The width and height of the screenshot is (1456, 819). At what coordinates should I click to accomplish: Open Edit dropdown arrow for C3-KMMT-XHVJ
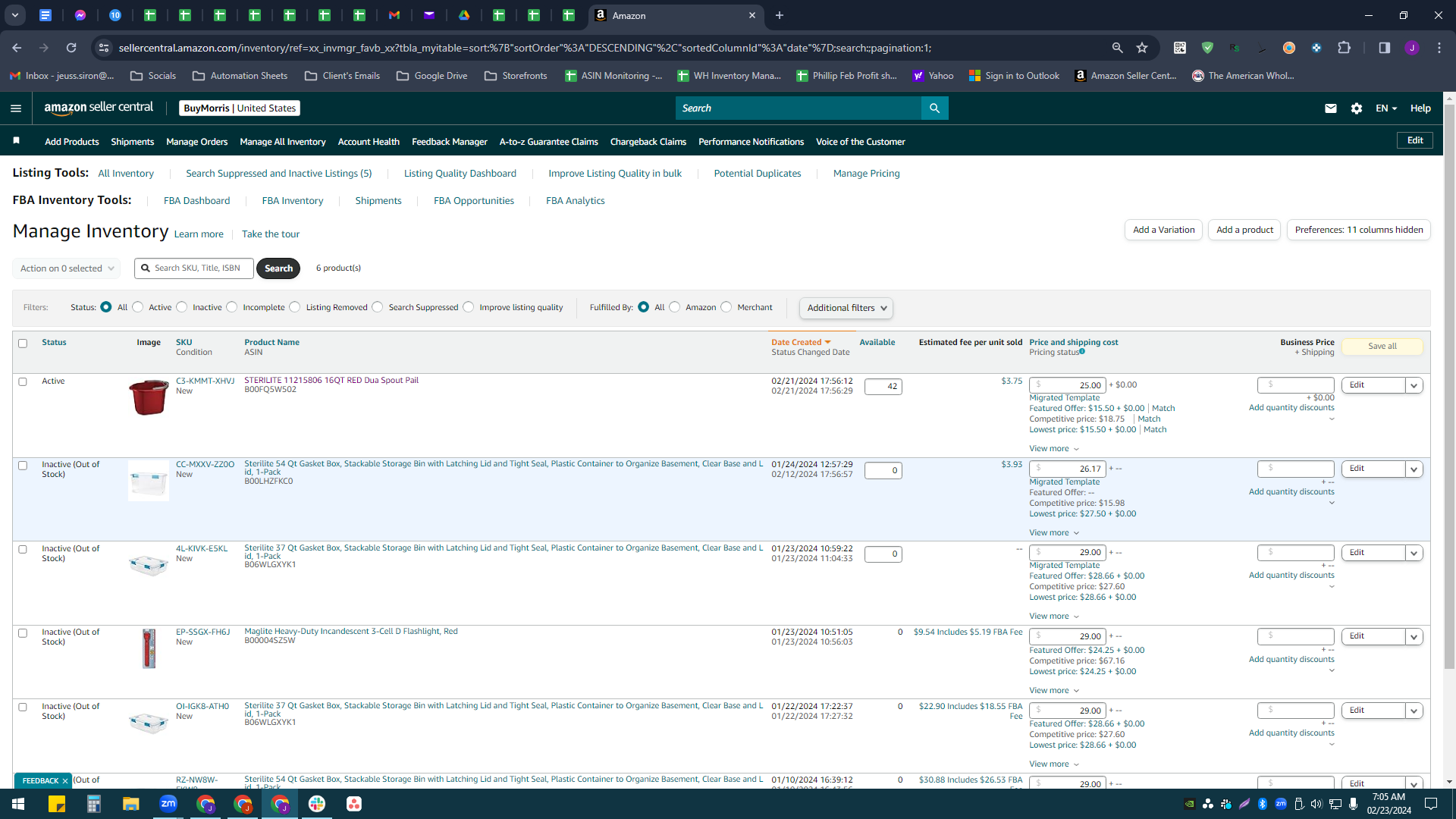pos(1414,385)
